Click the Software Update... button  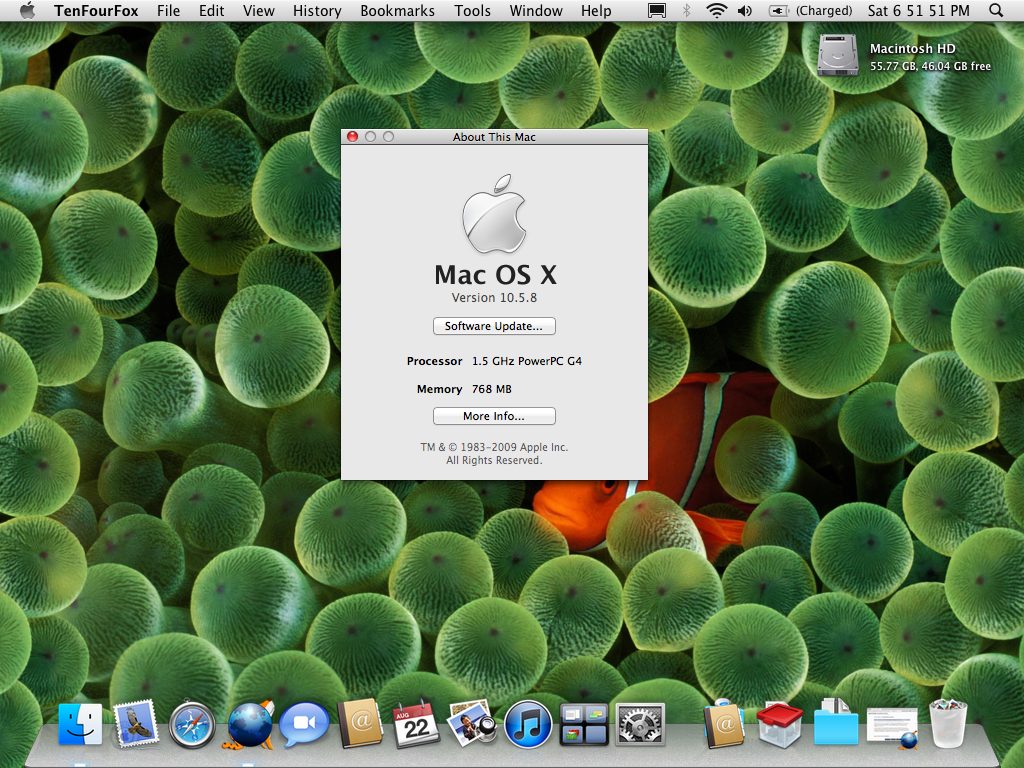coord(494,326)
